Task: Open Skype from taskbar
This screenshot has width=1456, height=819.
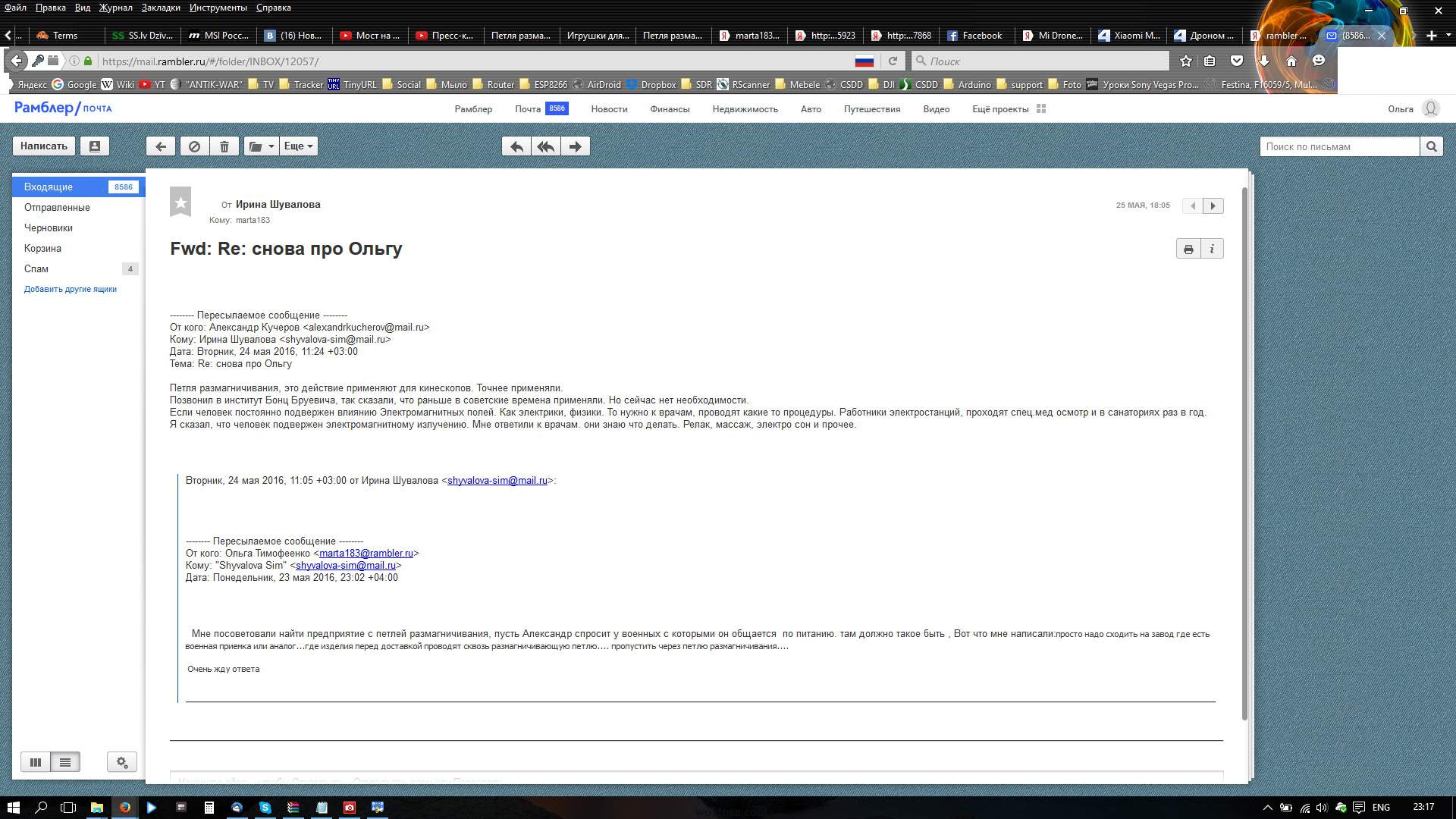Action: (x=265, y=807)
